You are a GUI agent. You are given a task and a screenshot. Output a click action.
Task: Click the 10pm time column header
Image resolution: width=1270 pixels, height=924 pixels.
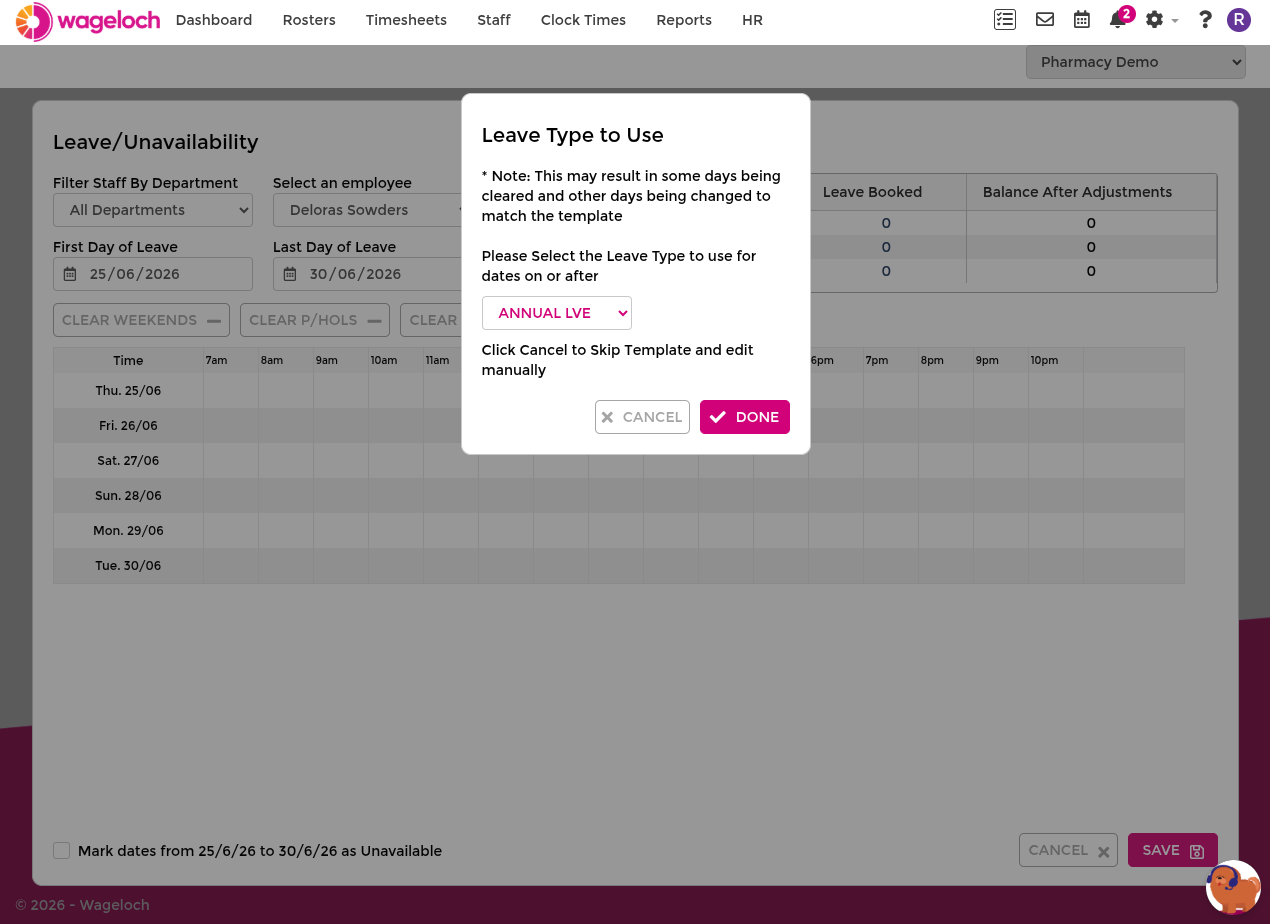(x=1044, y=360)
